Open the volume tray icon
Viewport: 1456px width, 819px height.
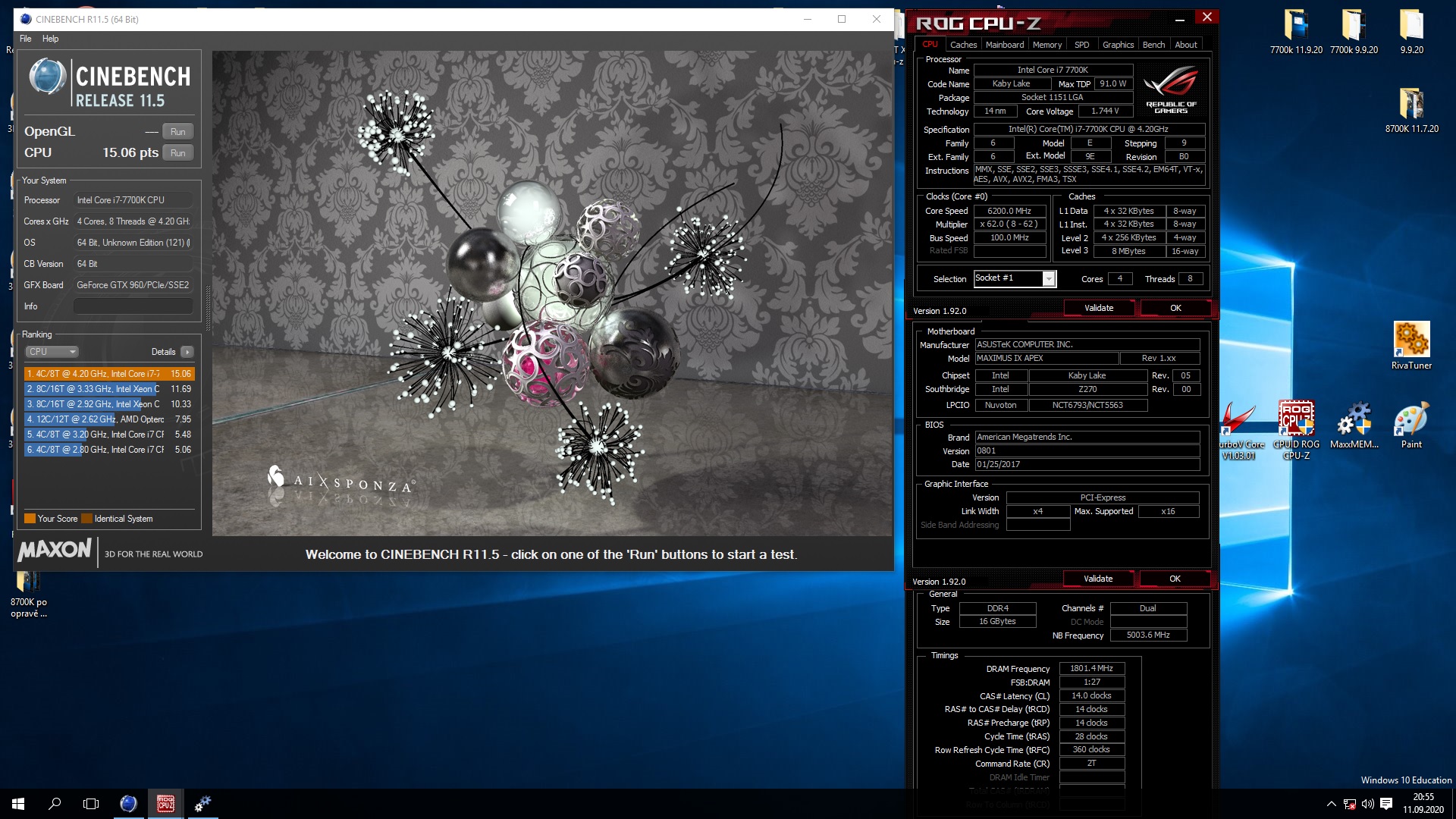click(x=1367, y=804)
